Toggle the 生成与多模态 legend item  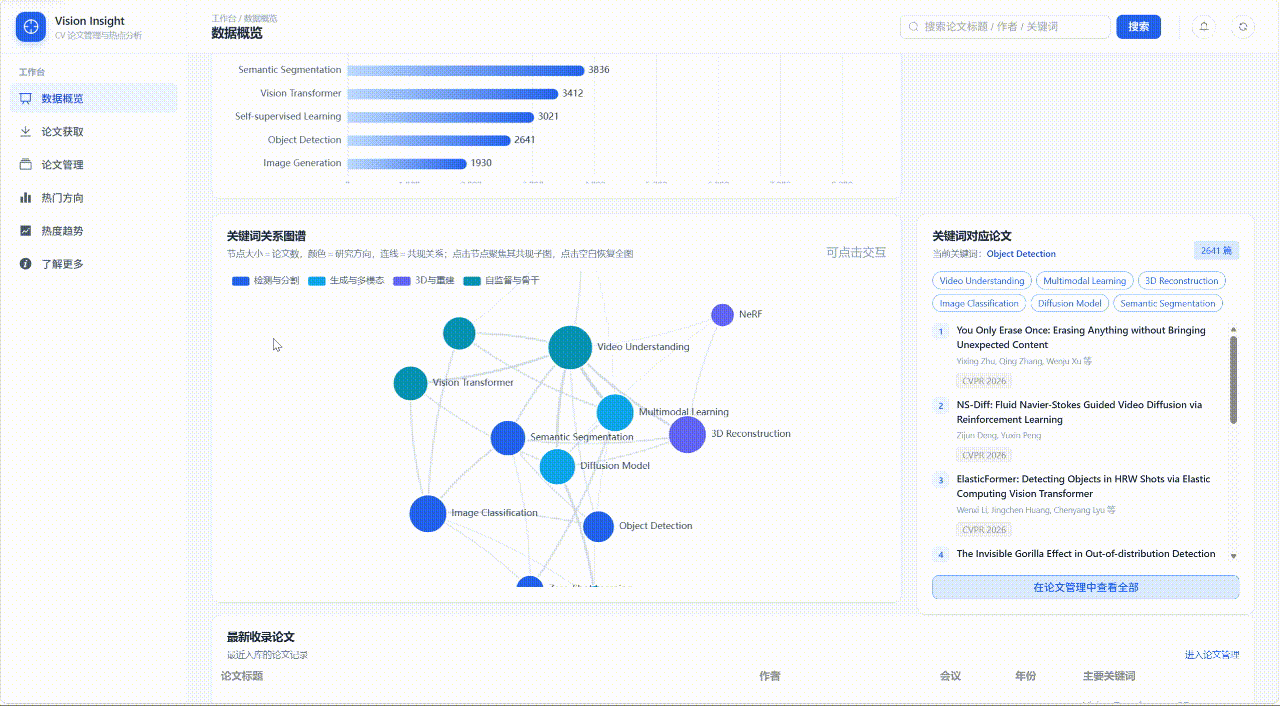(346, 281)
